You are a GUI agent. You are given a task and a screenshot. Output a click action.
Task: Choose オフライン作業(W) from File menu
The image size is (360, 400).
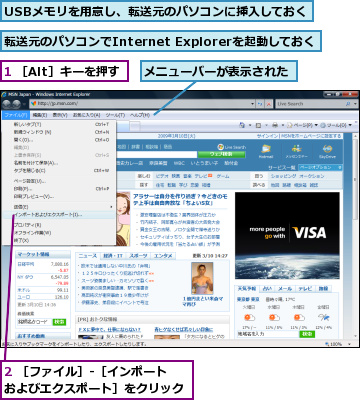click(59, 233)
